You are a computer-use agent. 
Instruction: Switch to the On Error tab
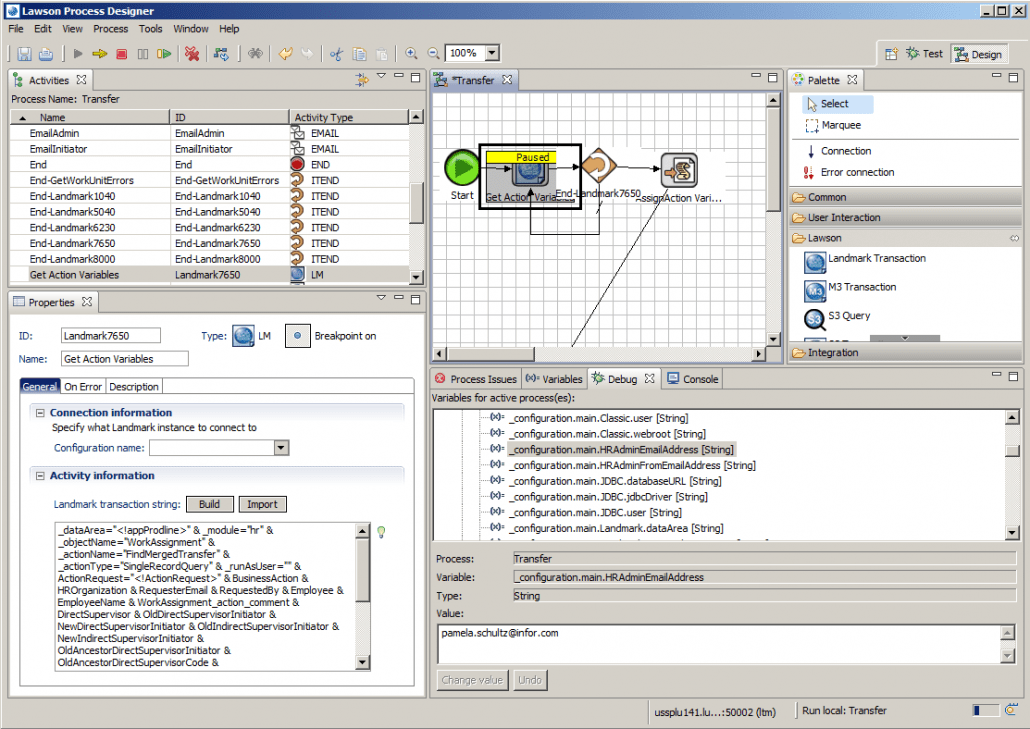pos(83,387)
